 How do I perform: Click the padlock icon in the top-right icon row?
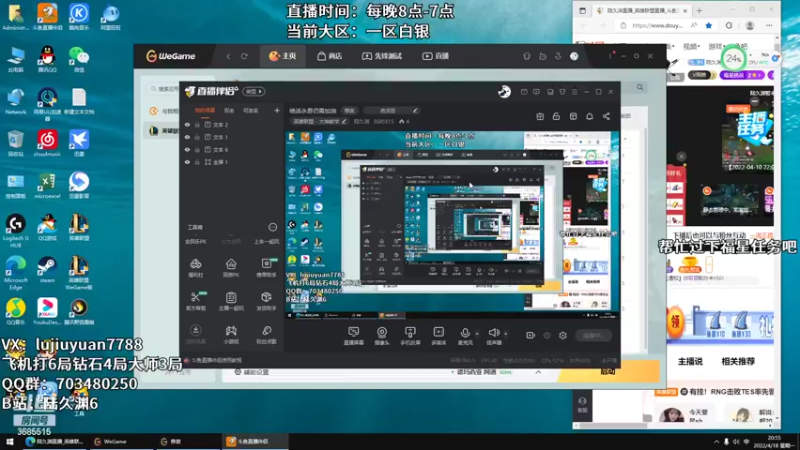point(556,116)
